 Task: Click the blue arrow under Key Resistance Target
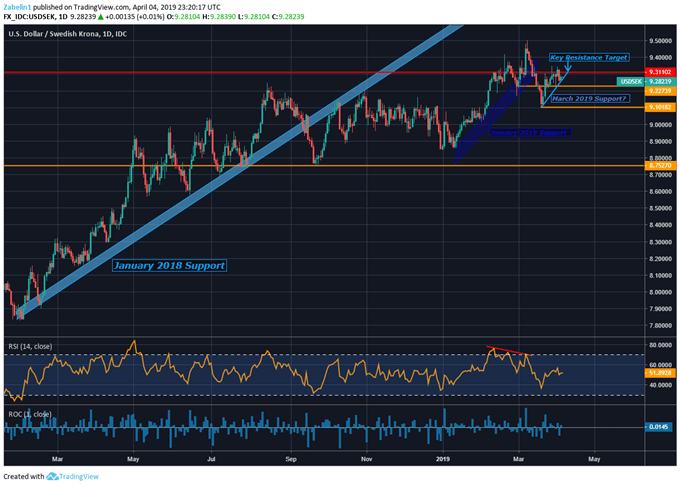pyautogui.click(x=568, y=66)
